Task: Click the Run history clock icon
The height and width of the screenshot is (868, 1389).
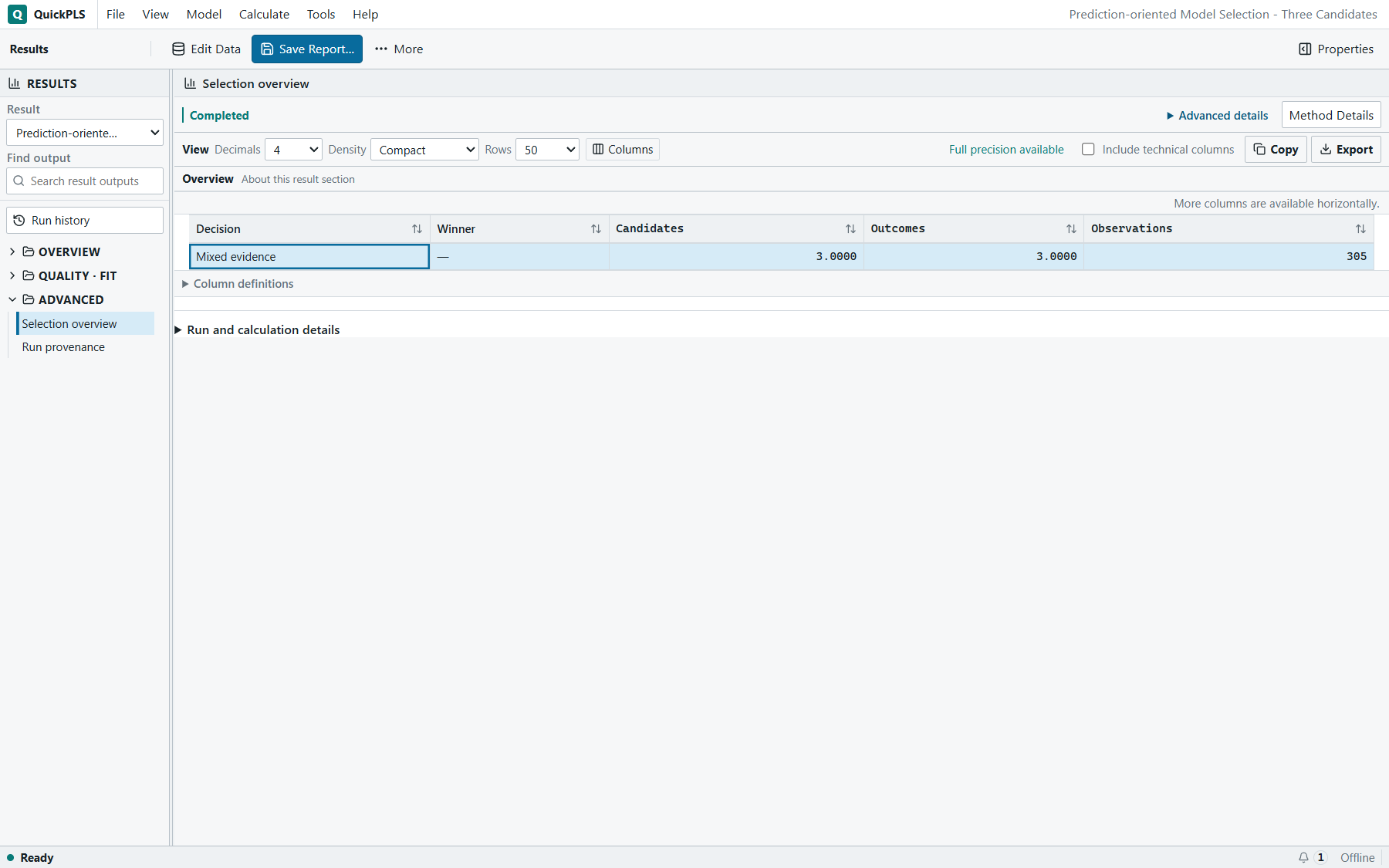Action: (19, 220)
